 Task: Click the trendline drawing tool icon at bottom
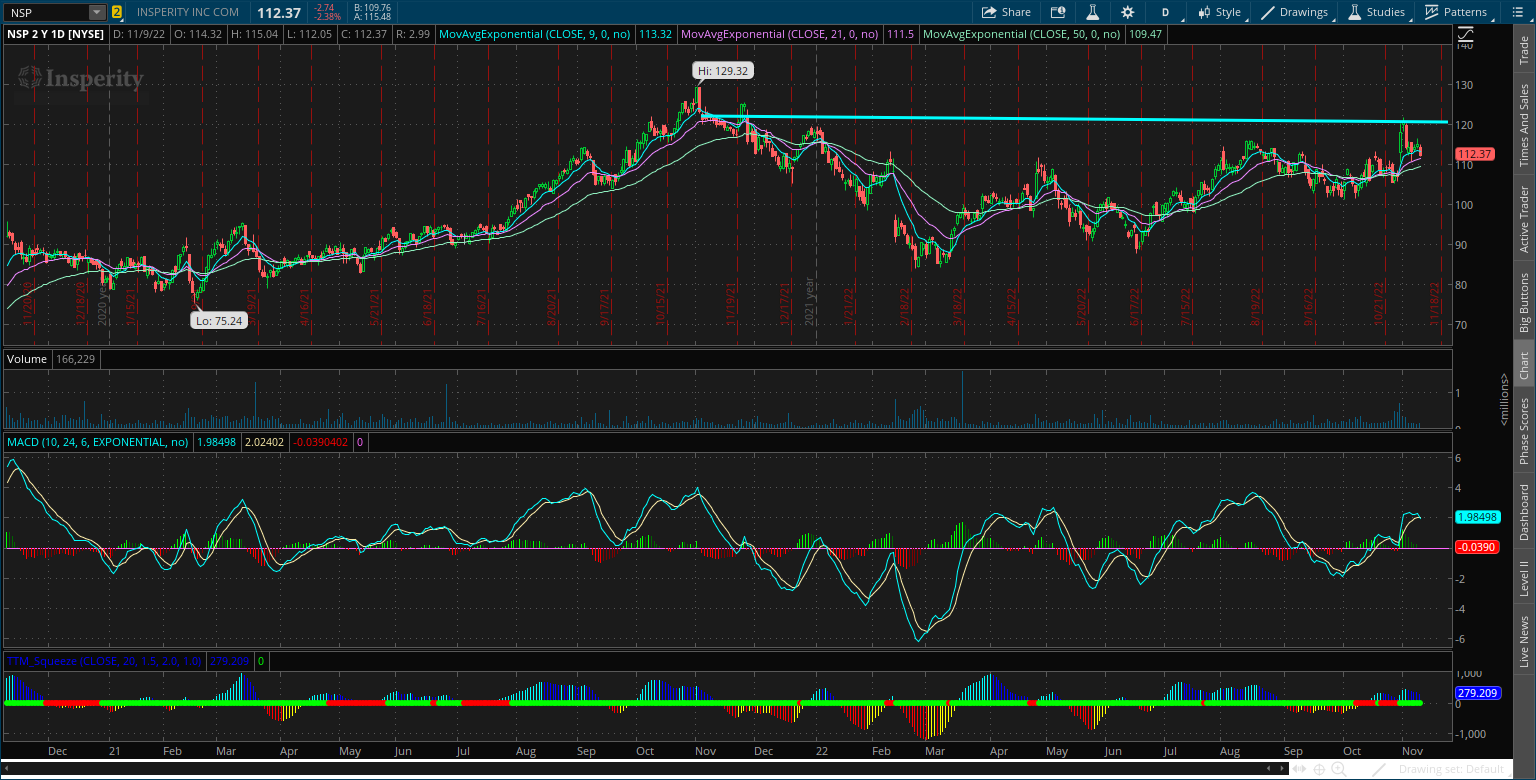coord(1379,769)
